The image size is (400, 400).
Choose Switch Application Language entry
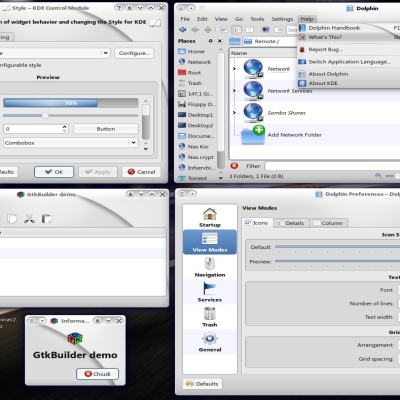[348, 62]
